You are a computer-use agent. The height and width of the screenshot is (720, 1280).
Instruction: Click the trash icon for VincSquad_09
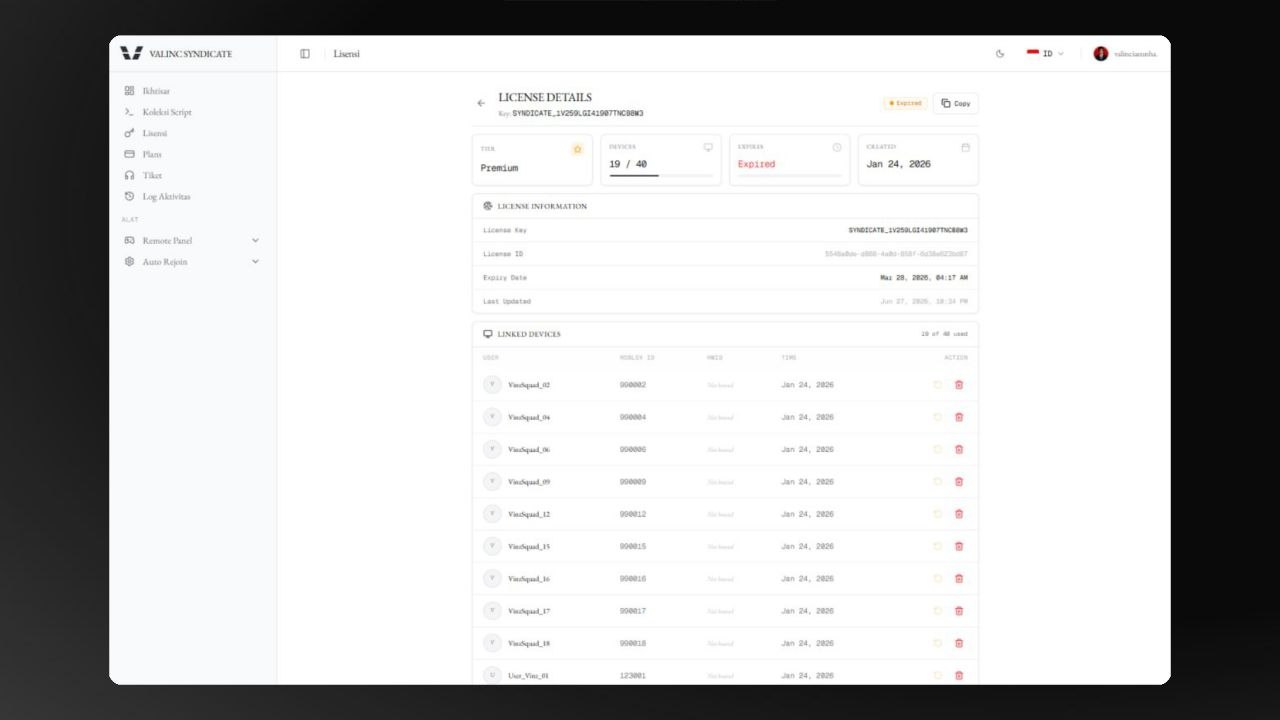[x=959, y=482]
